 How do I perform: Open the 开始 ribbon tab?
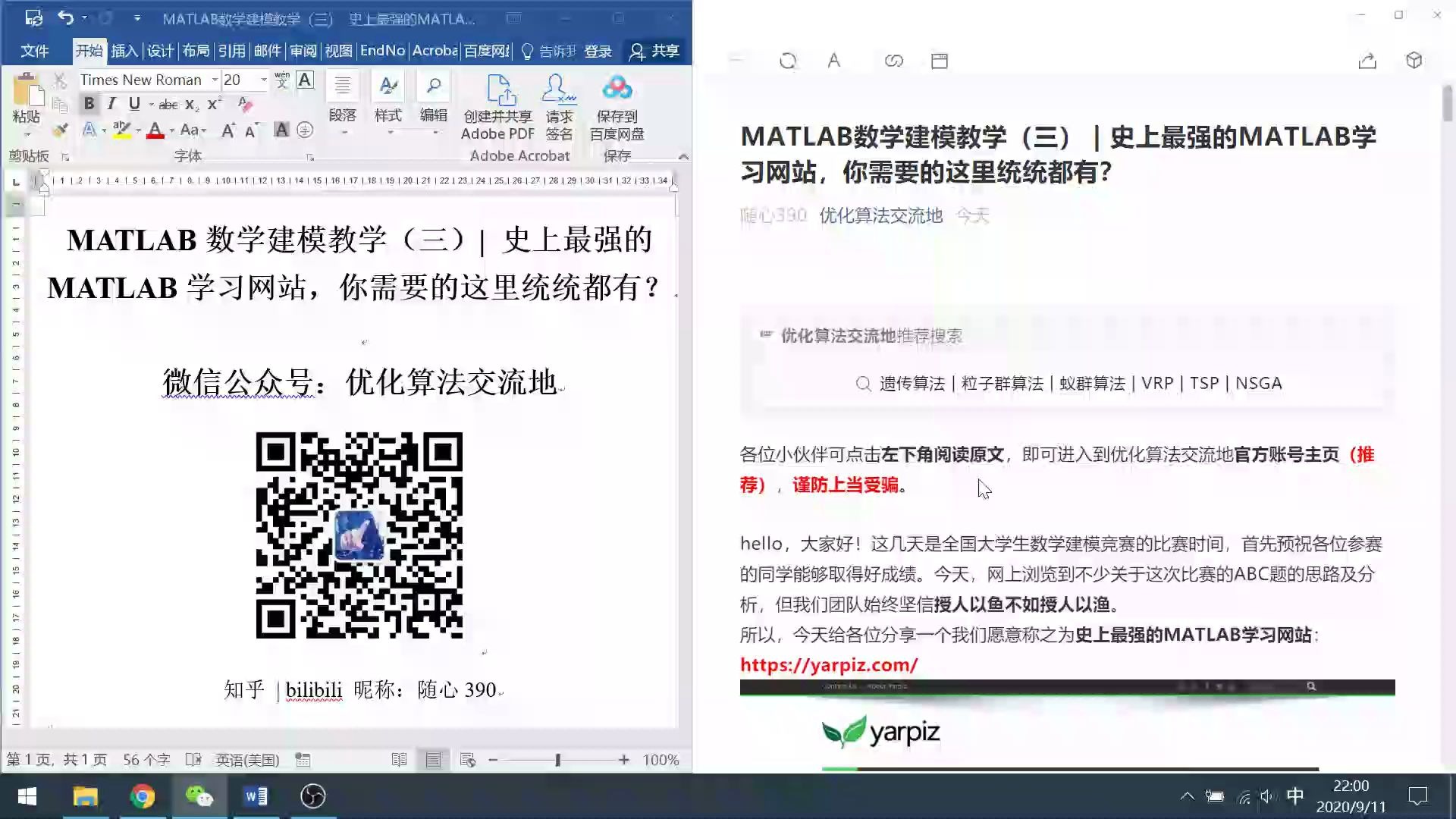pos(89,51)
